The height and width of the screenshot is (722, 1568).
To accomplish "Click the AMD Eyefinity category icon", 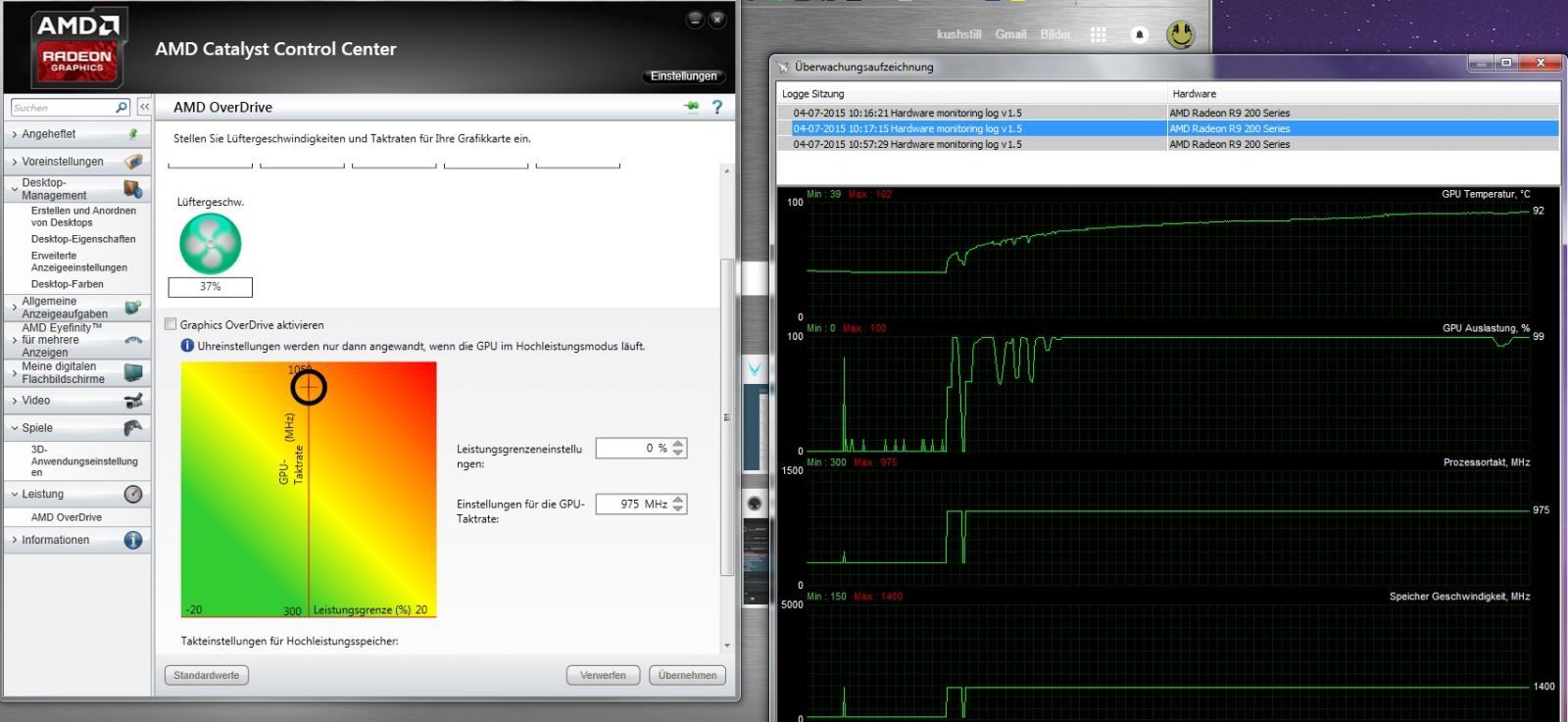I will pos(133,340).
